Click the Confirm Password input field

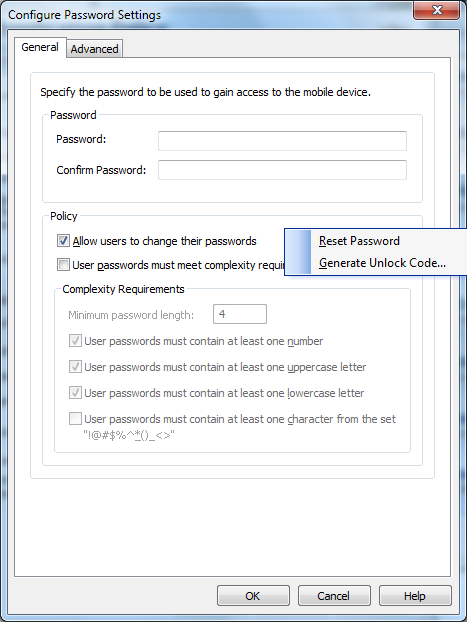point(282,170)
